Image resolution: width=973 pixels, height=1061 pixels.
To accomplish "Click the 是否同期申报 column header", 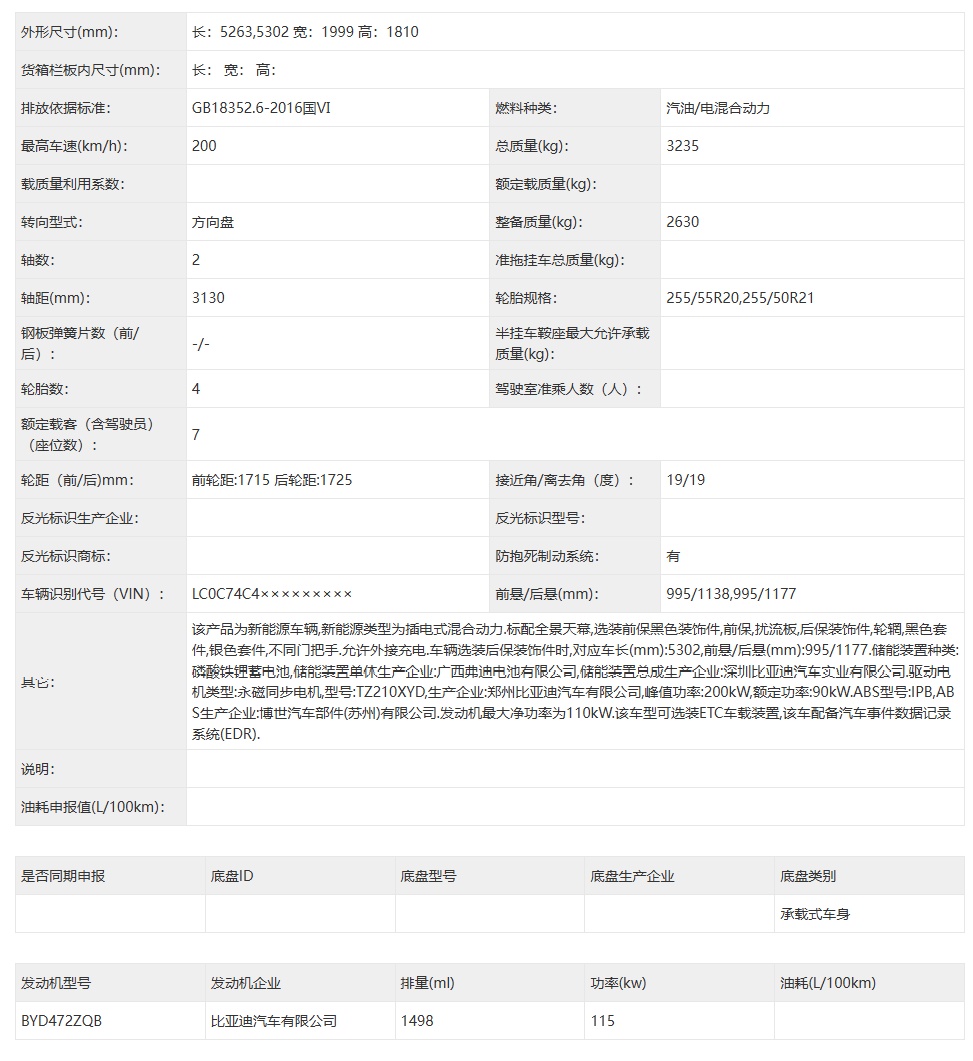I will [x=63, y=876].
